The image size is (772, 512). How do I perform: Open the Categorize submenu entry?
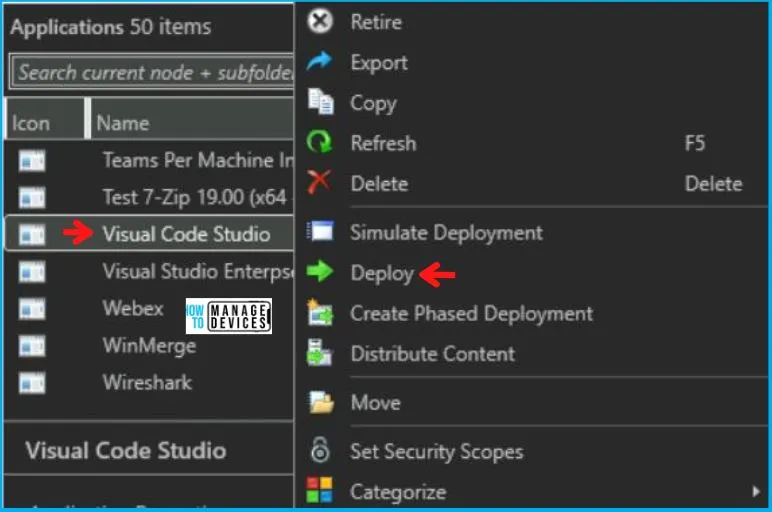pyautogui.click(x=532, y=491)
